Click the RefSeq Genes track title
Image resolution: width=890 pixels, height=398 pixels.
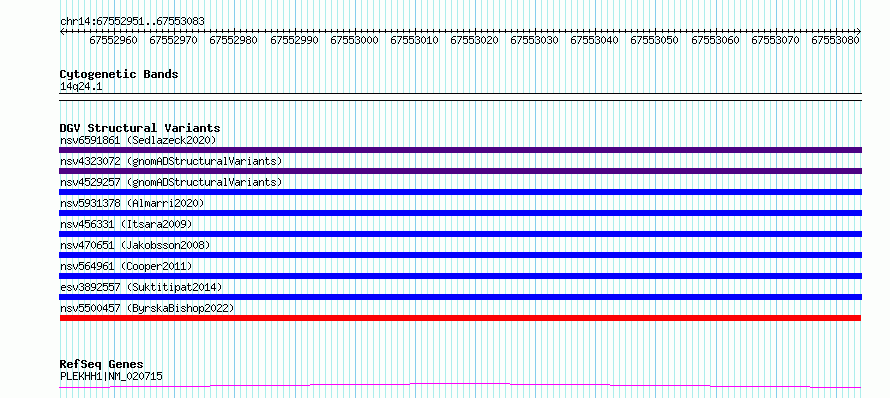pos(101,365)
